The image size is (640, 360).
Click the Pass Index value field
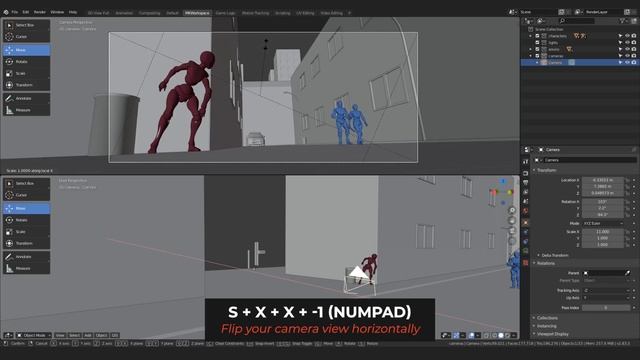click(606, 308)
